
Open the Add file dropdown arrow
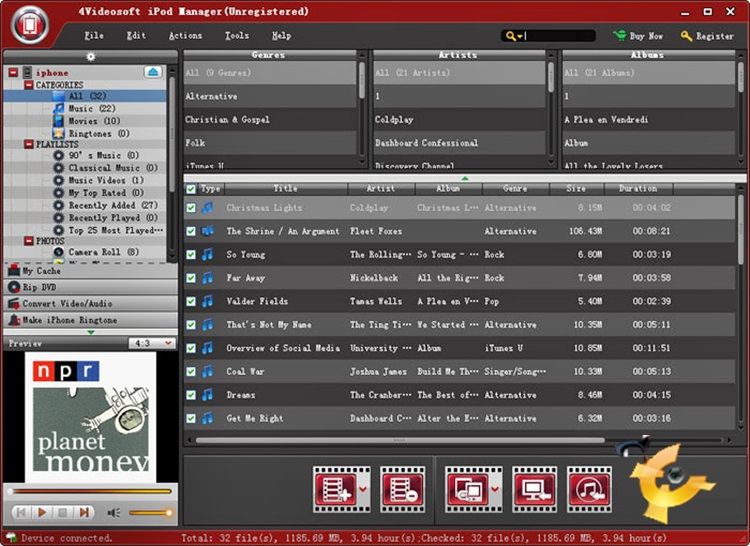coord(361,488)
